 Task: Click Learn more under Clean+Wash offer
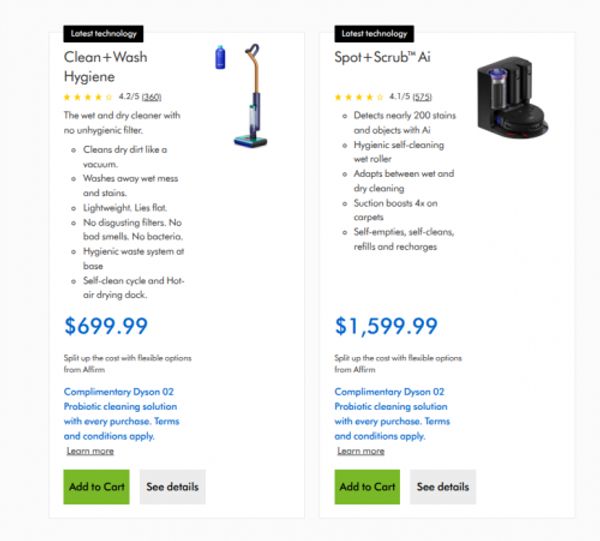click(x=90, y=451)
